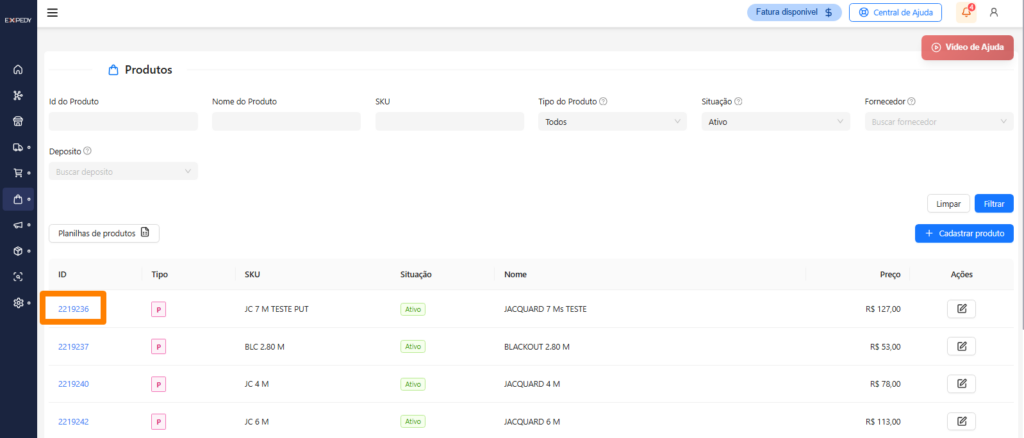Open product ID 2219242 link
This screenshot has height=438, width=1024.
pos(73,422)
